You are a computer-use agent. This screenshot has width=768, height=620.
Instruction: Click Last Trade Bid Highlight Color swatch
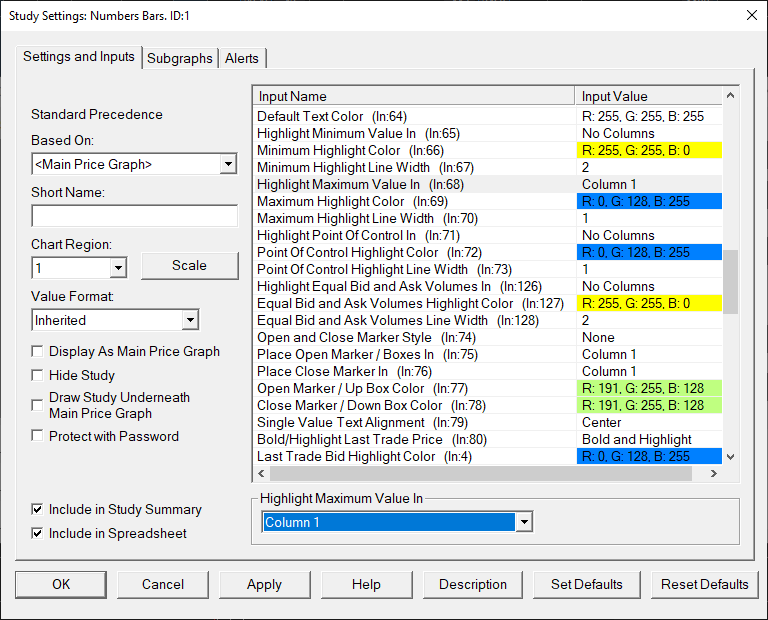pyautogui.click(x=649, y=456)
